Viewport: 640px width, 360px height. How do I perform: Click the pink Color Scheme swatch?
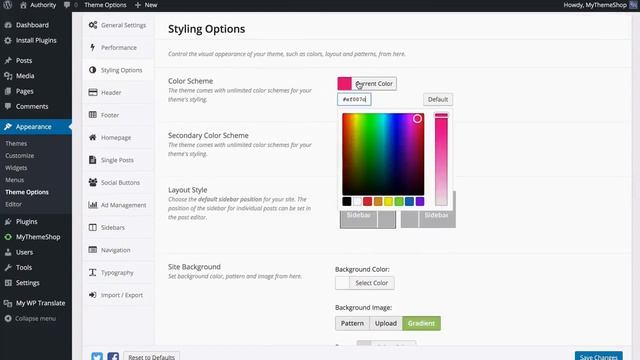point(344,83)
